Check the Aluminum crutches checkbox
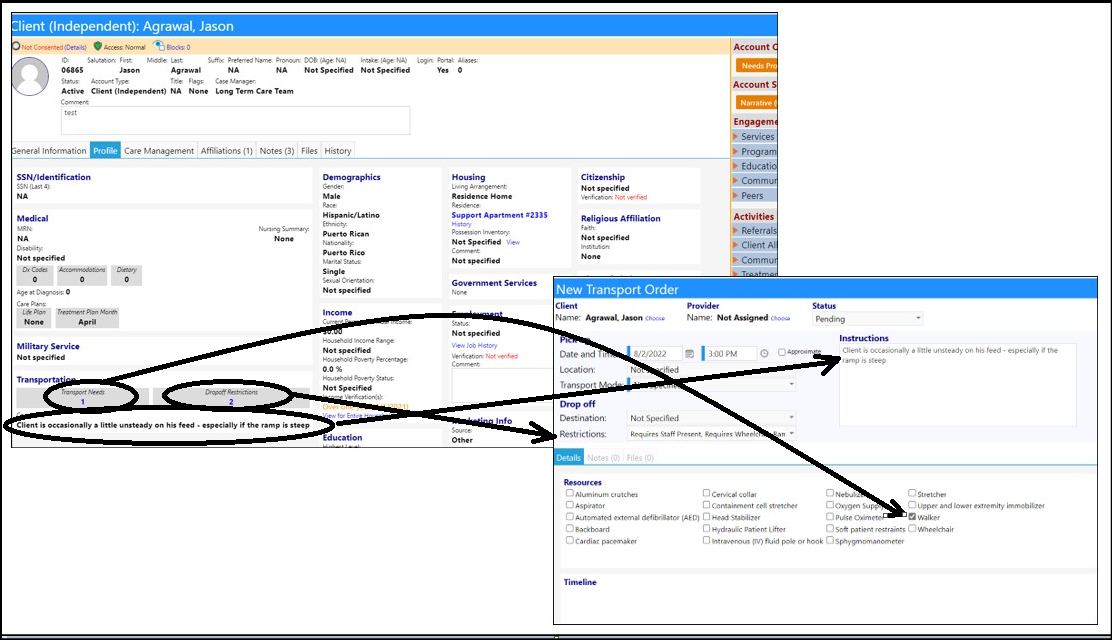Viewport: 1112px width, 640px height. pyautogui.click(x=569, y=493)
